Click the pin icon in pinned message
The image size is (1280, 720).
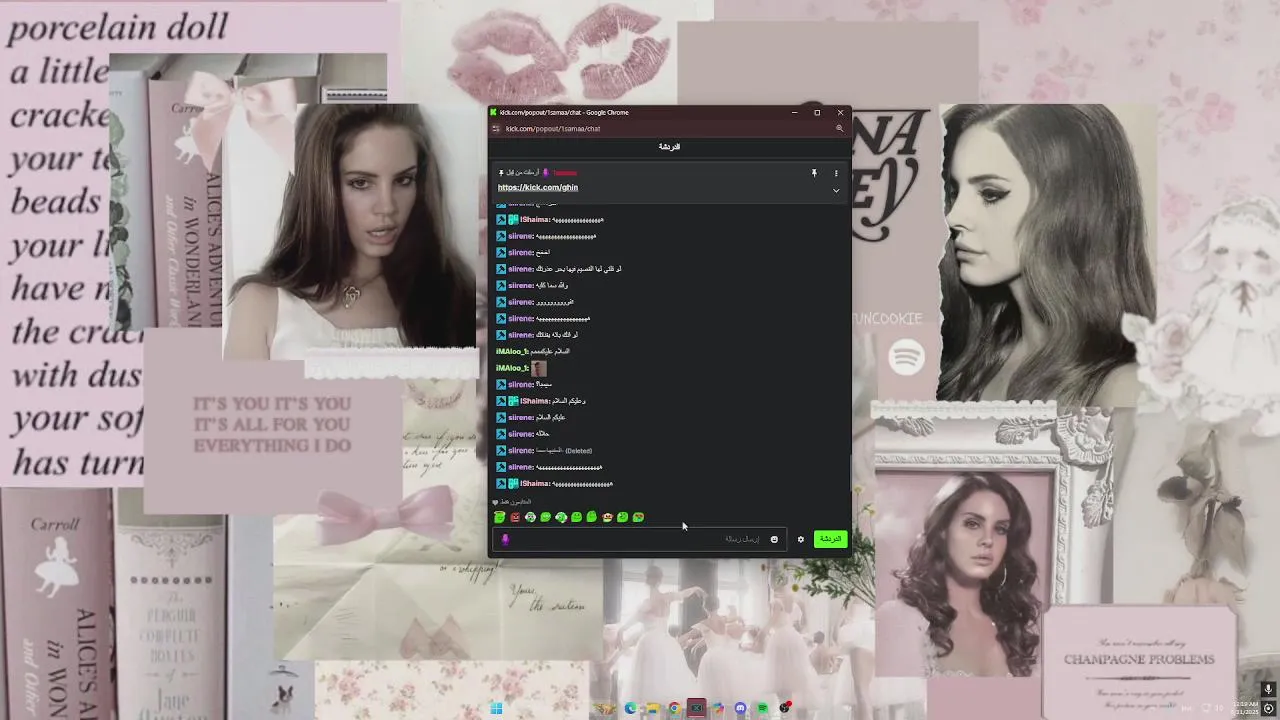point(814,173)
